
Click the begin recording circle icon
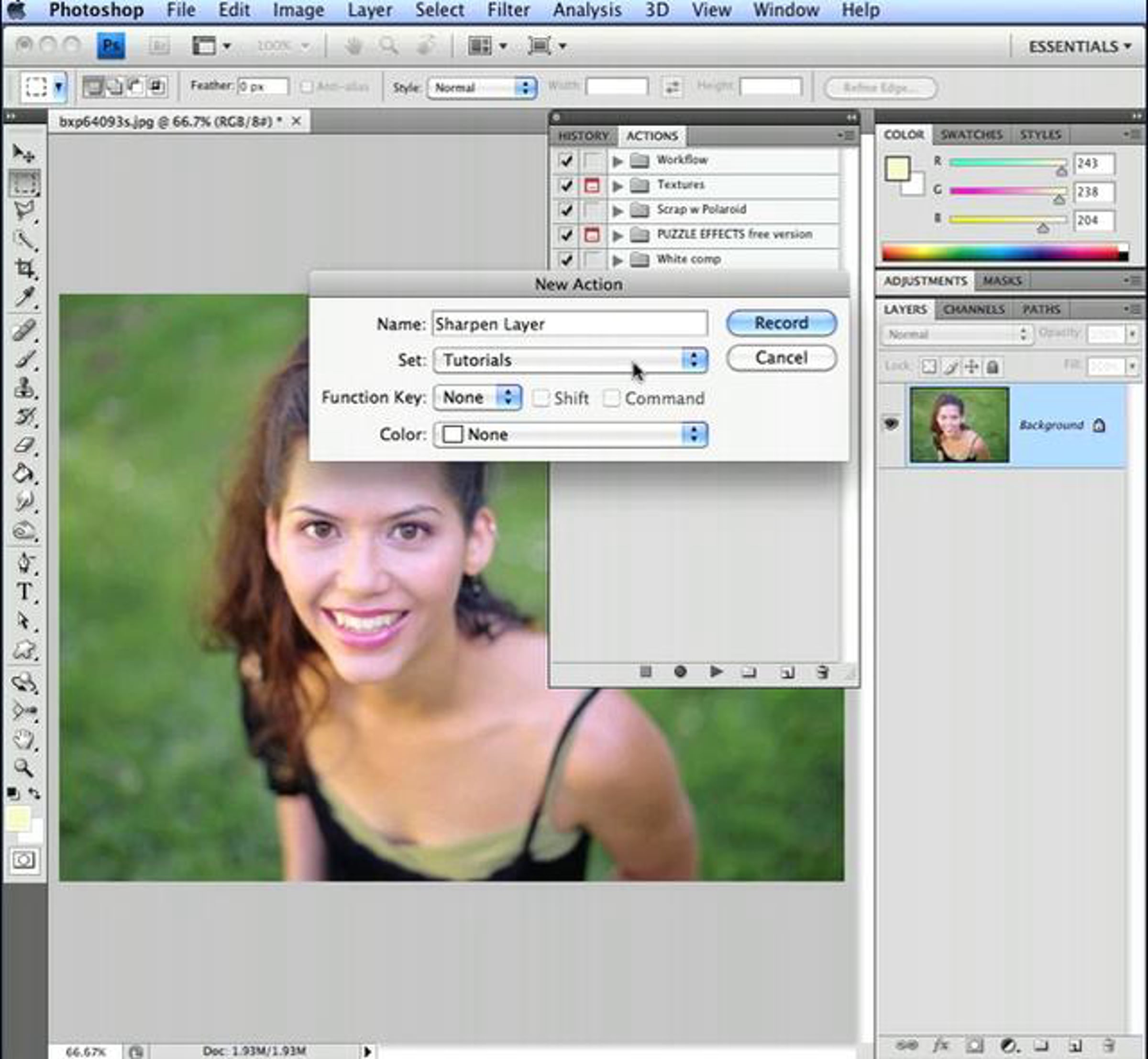click(x=680, y=671)
